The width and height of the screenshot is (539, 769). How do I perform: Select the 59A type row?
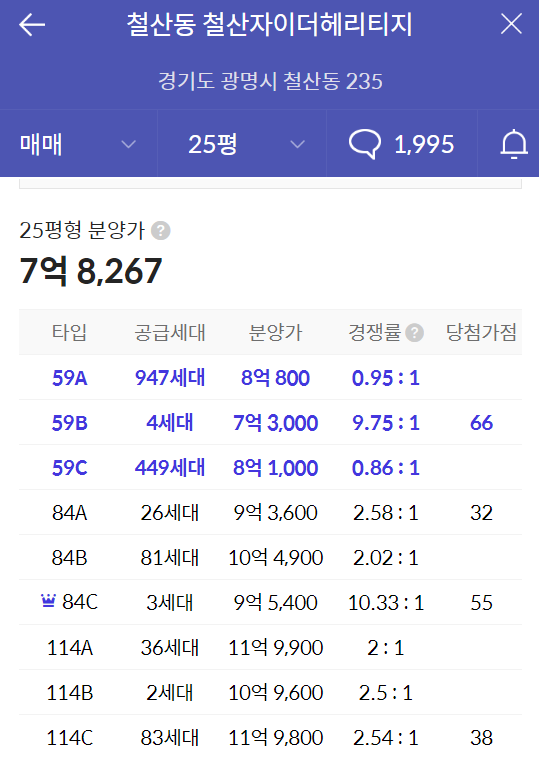[270, 378]
